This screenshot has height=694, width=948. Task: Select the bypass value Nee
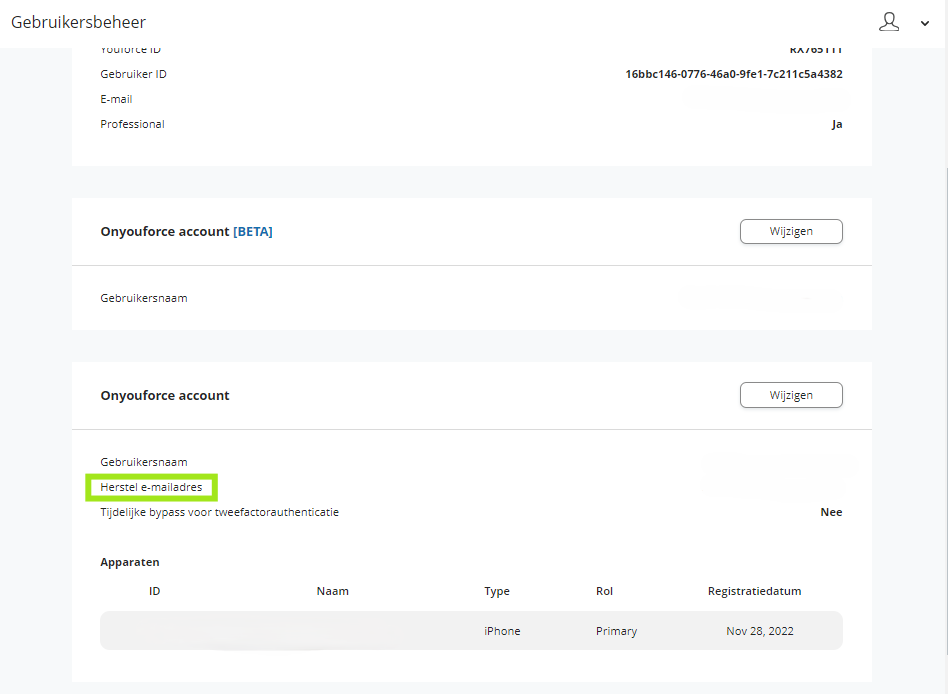[831, 512]
